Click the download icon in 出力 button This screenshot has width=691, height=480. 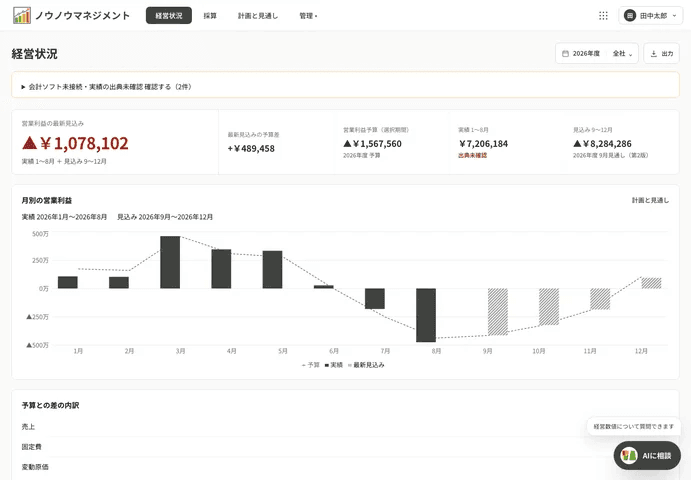[654, 54]
